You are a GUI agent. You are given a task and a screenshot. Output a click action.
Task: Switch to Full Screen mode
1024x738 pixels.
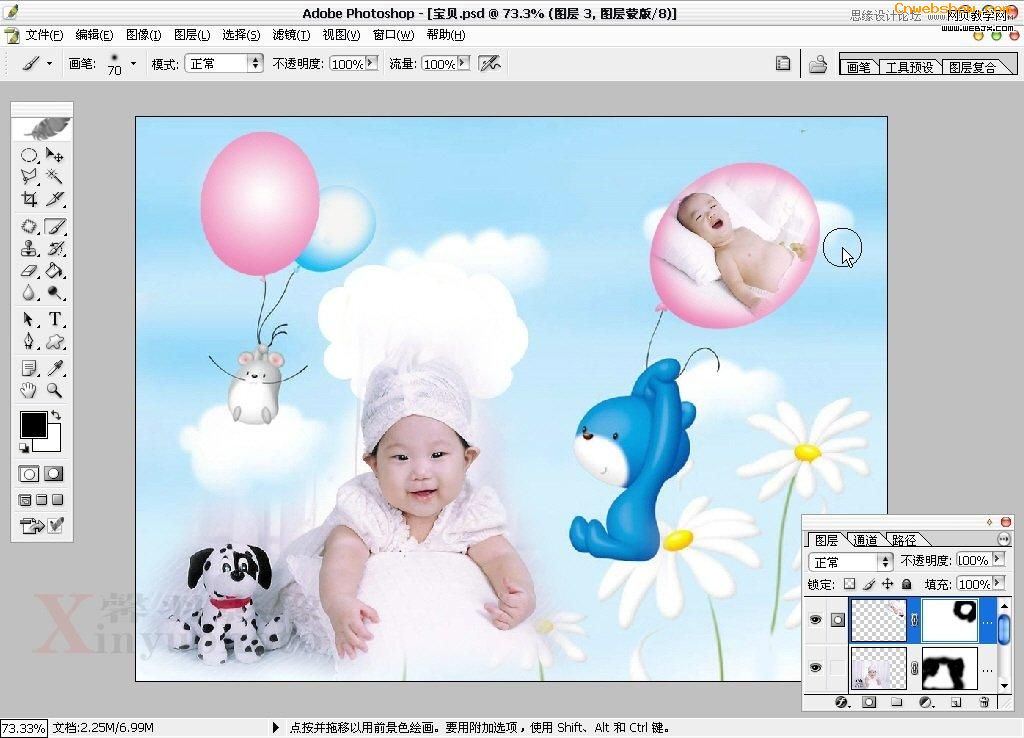tap(57, 500)
